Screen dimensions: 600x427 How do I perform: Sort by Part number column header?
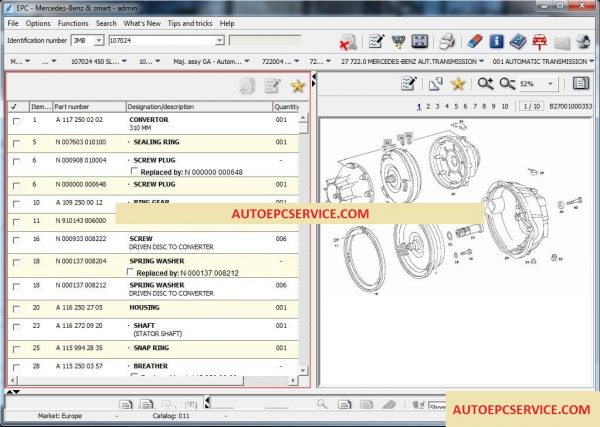coord(89,107)
